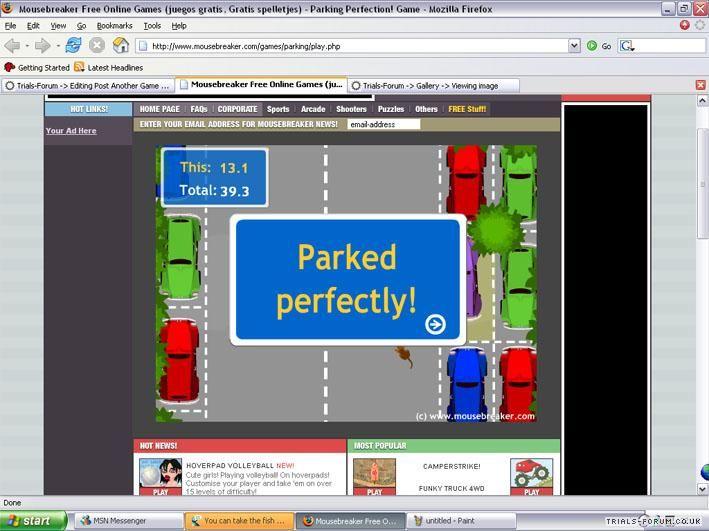Image resolution: width=709 pixels, height=531 pixels.
Task: Open the FAQs site link
Action: [x=199, y=109]
